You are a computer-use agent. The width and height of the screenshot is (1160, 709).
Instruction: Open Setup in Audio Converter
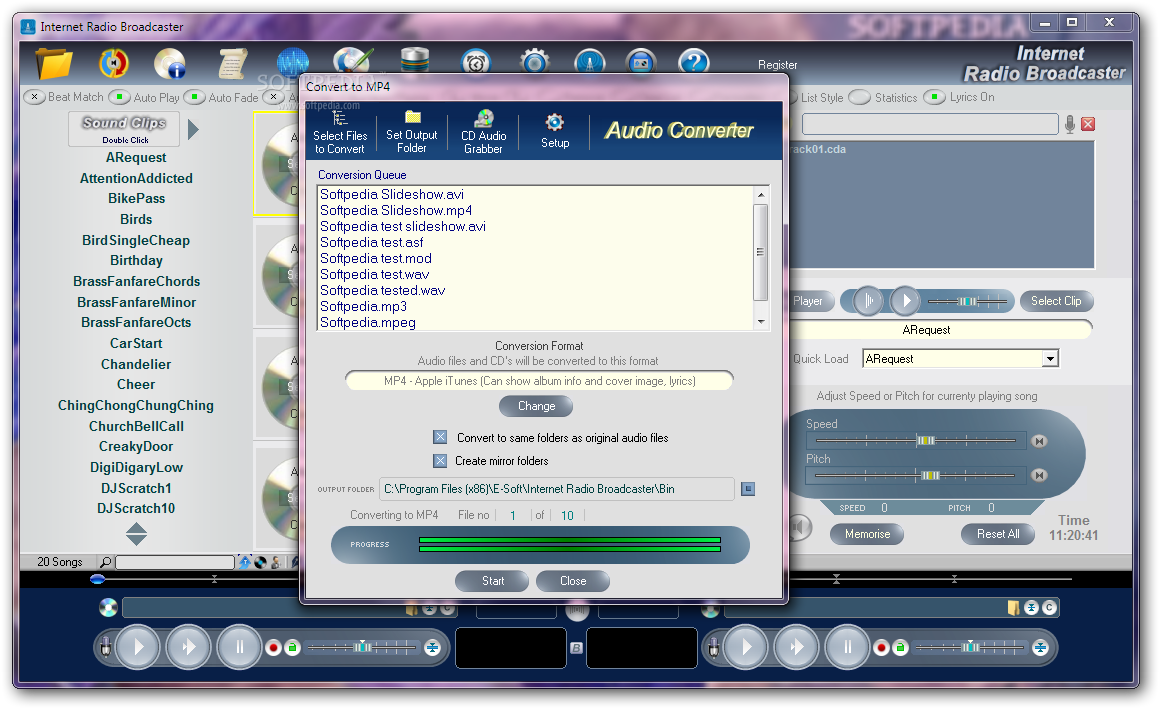[x=555, y=132]
